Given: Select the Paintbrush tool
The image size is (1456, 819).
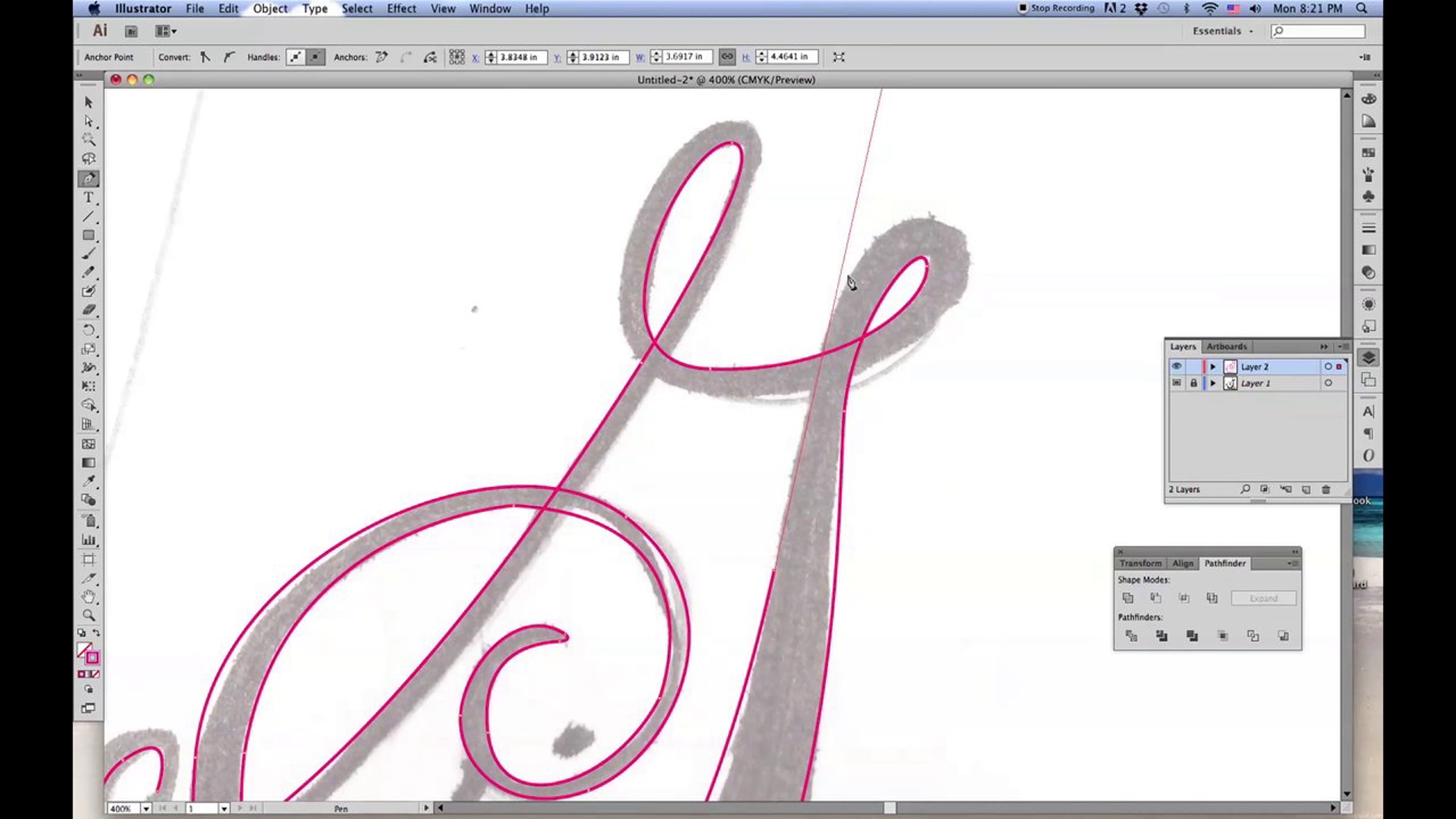Looking at the screenshot, I should coord(89,254).
